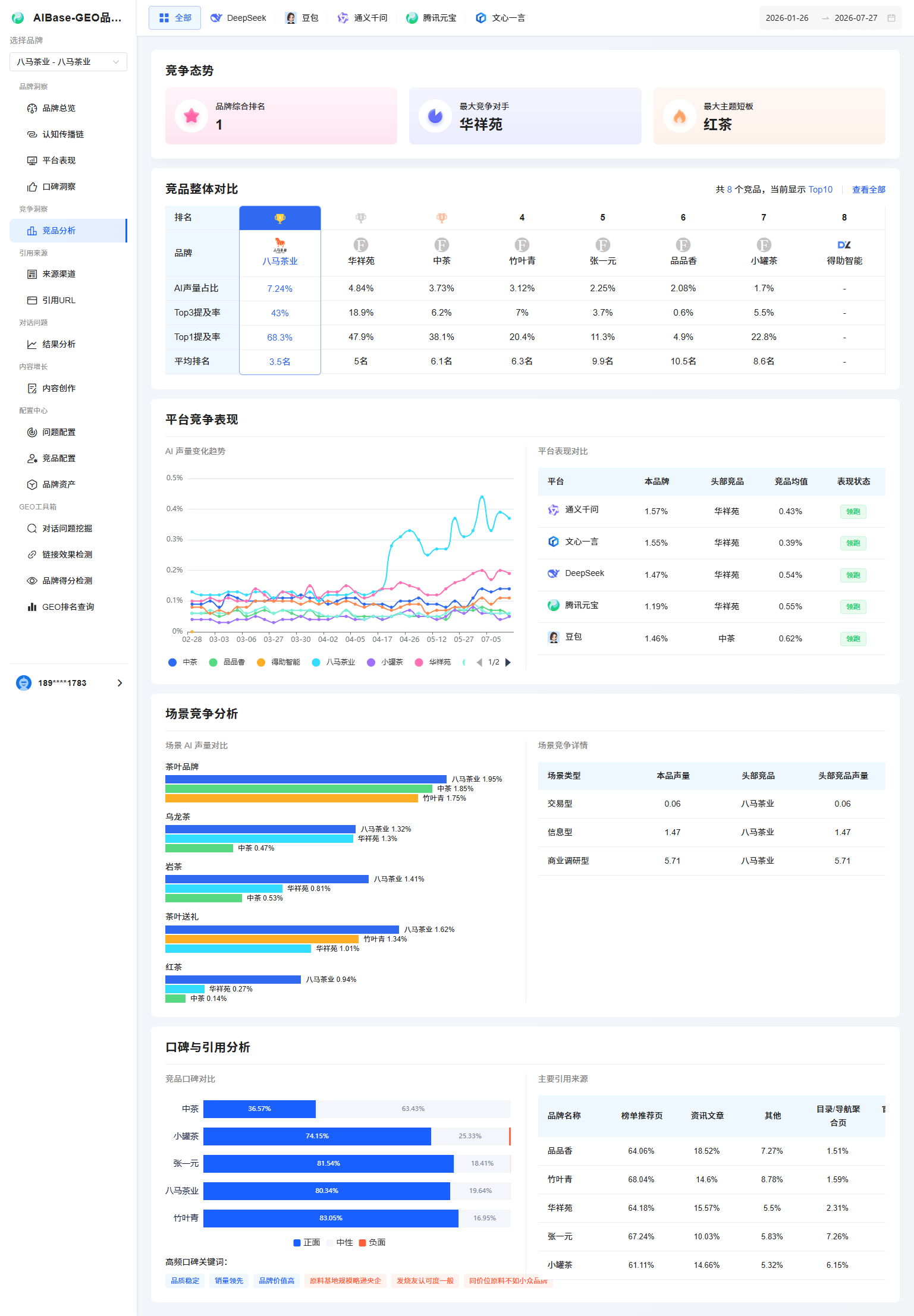Click 豆包 row in platform table
This screenshot has width=914, height=1316.
click(712, 638)
